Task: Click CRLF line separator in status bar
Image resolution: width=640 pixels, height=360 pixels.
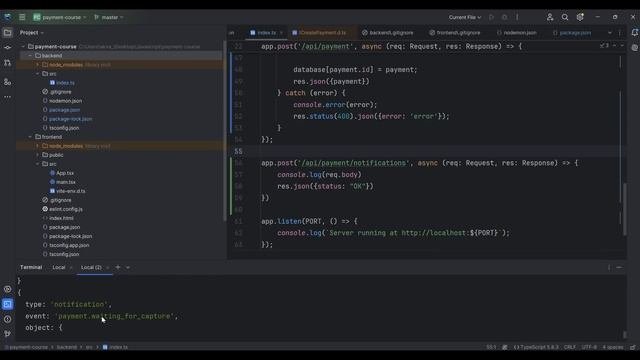Action: [x=569, y=347]
